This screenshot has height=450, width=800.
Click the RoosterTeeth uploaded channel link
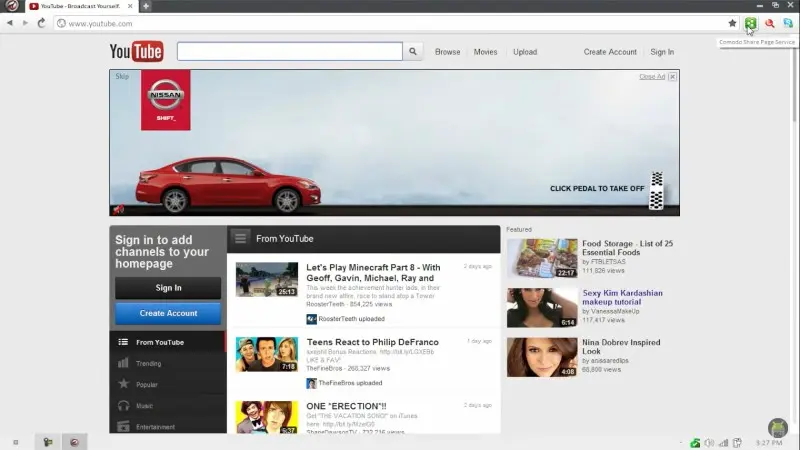point(352,319)
